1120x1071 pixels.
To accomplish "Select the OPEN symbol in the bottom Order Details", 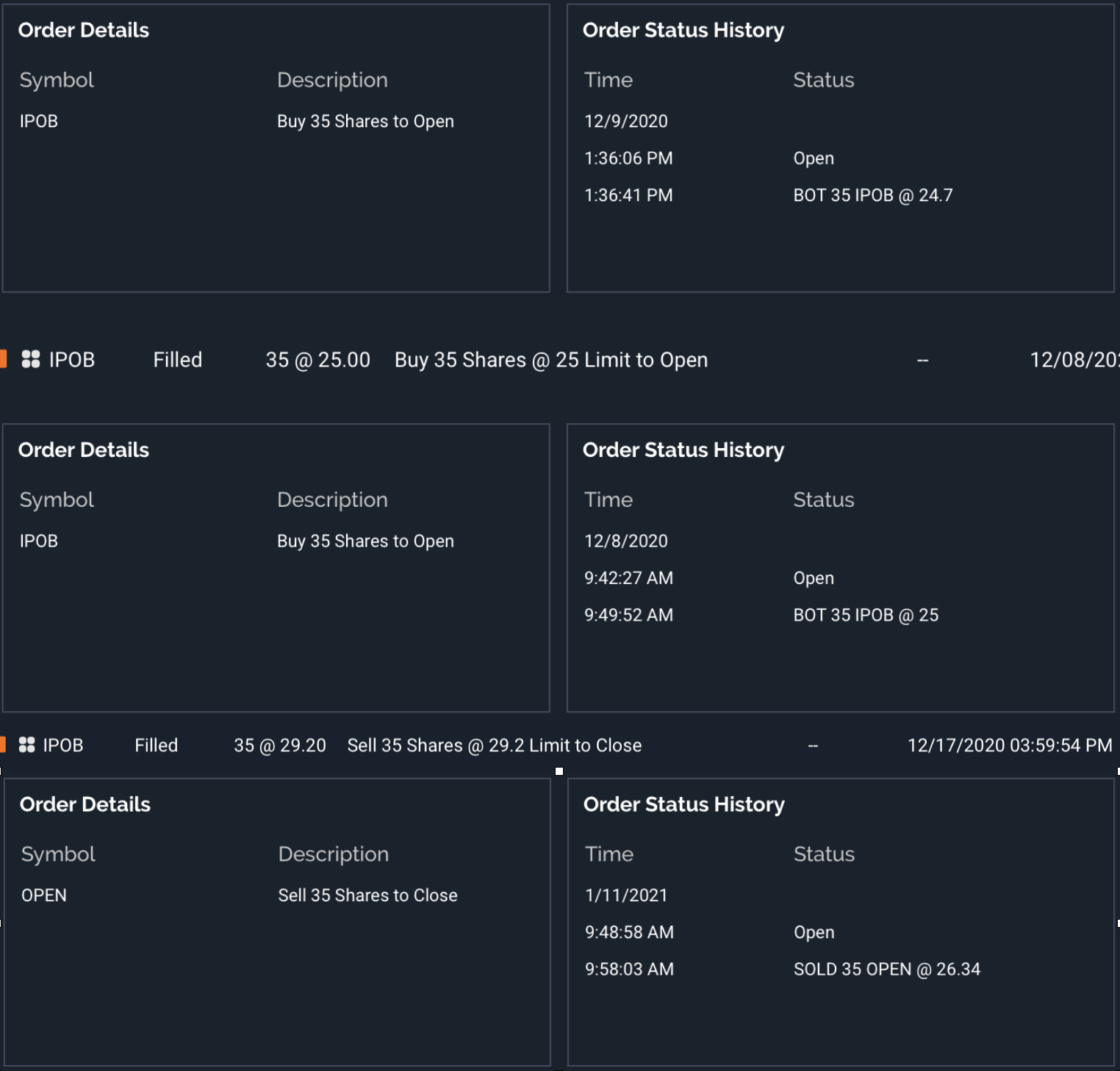I will point(44,895).
